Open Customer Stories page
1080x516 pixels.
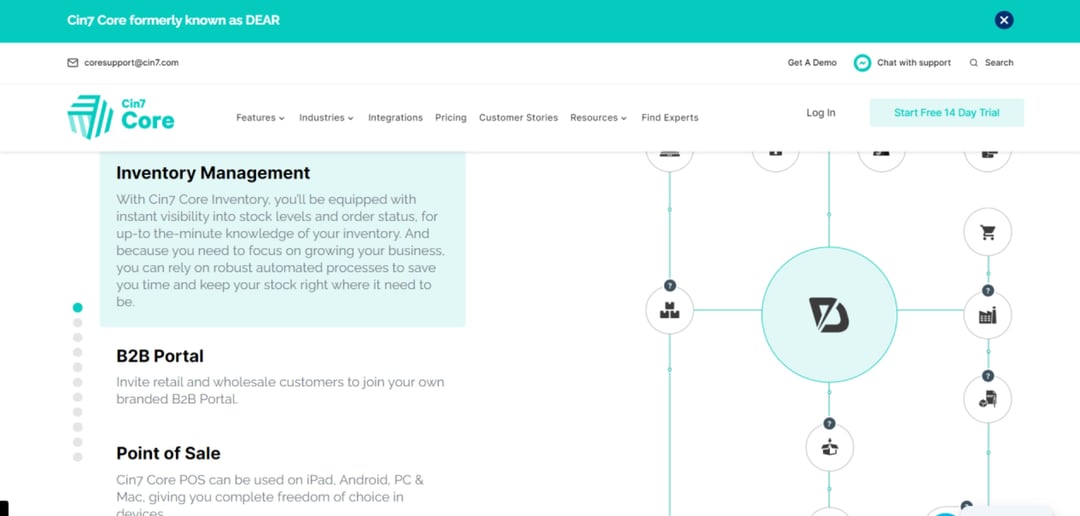[519, 118]
